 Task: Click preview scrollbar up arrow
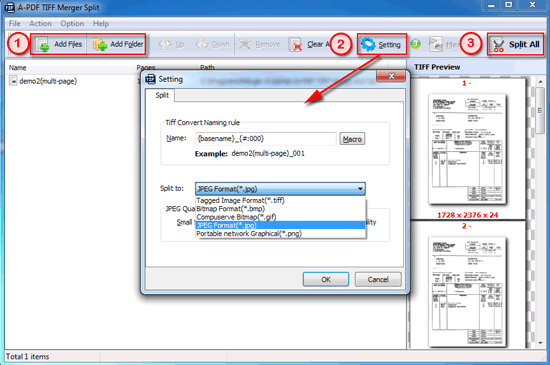tap(540, 82)
